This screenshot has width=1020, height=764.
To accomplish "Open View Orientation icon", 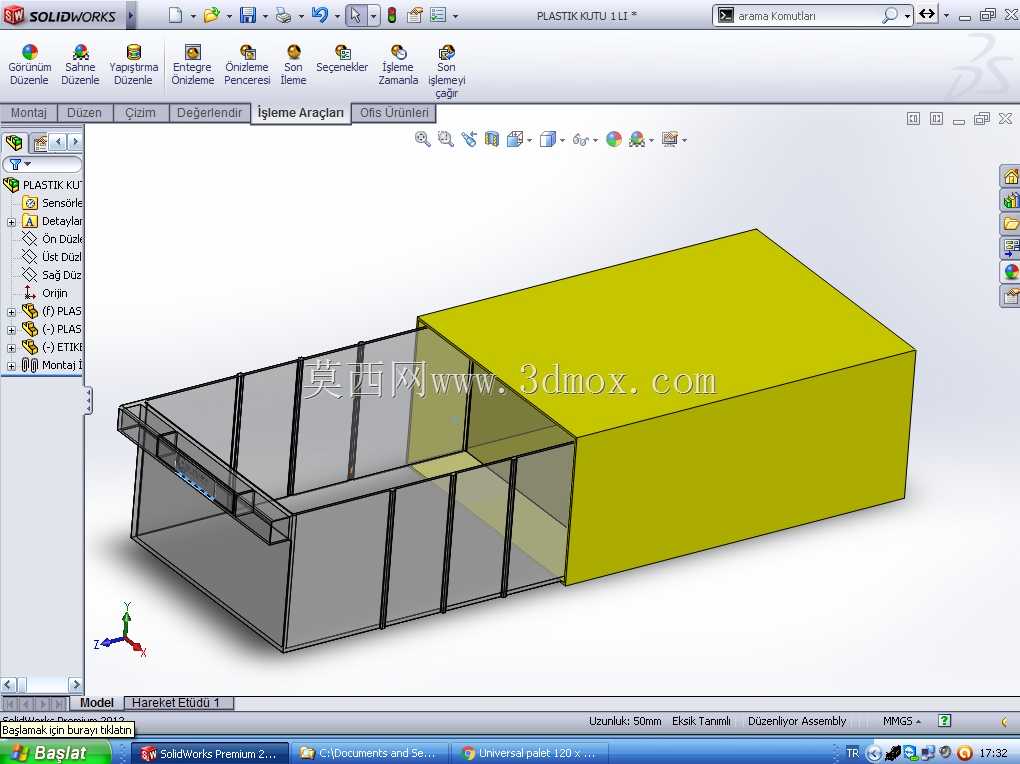I will click(x=515, y=139).
